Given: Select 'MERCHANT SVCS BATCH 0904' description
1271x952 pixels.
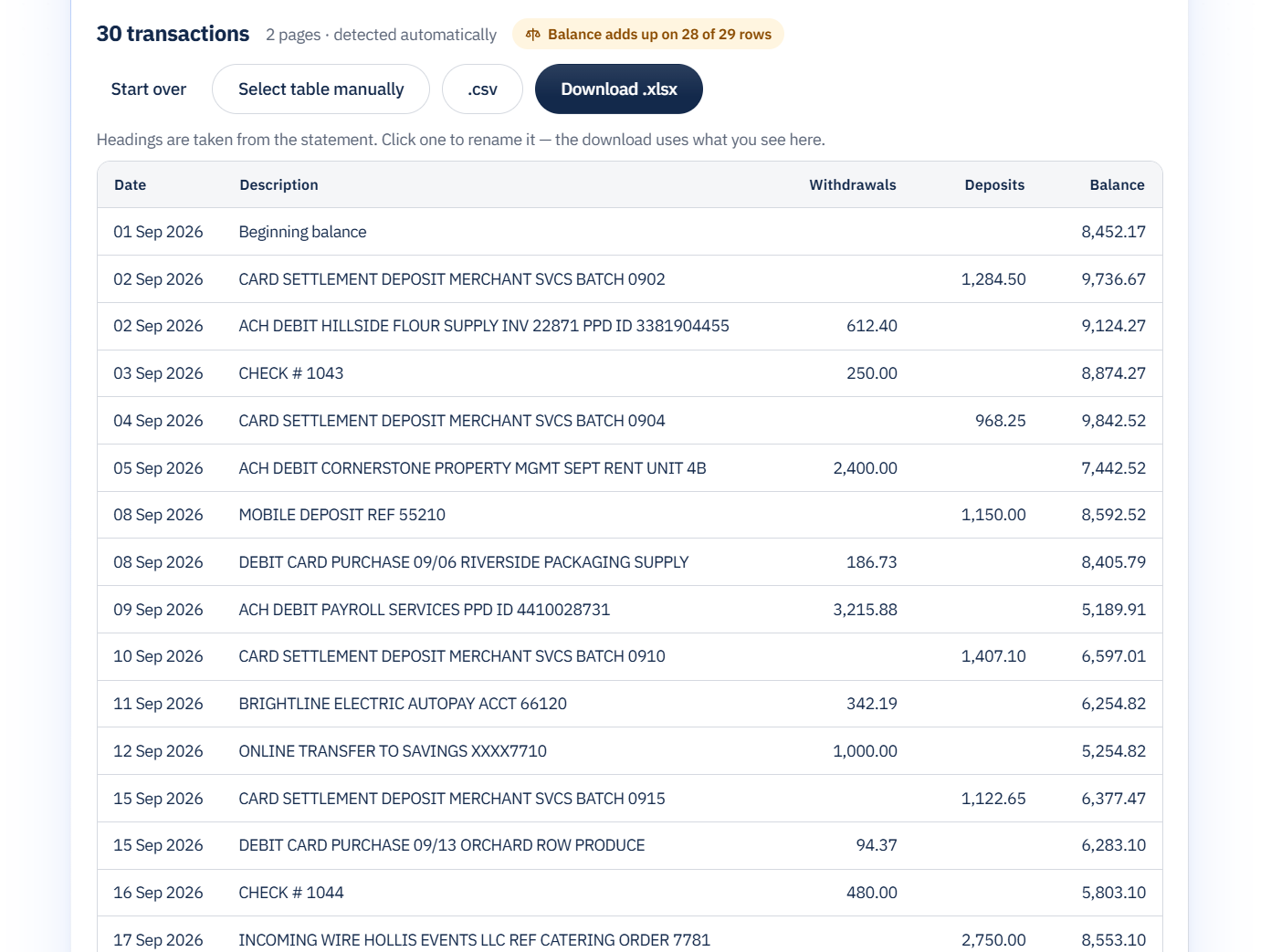Looking at the screenshot, I should (452, 421).
